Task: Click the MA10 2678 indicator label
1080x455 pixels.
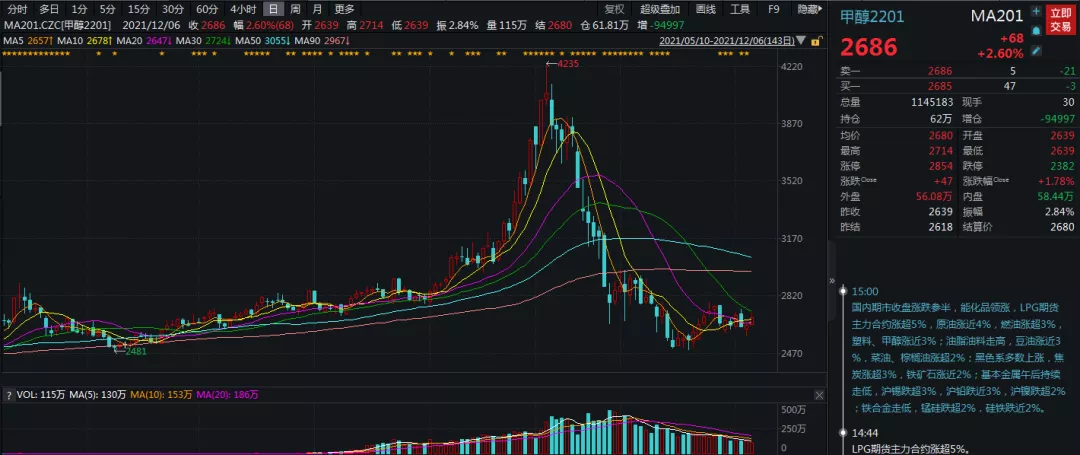Action: 85,41
